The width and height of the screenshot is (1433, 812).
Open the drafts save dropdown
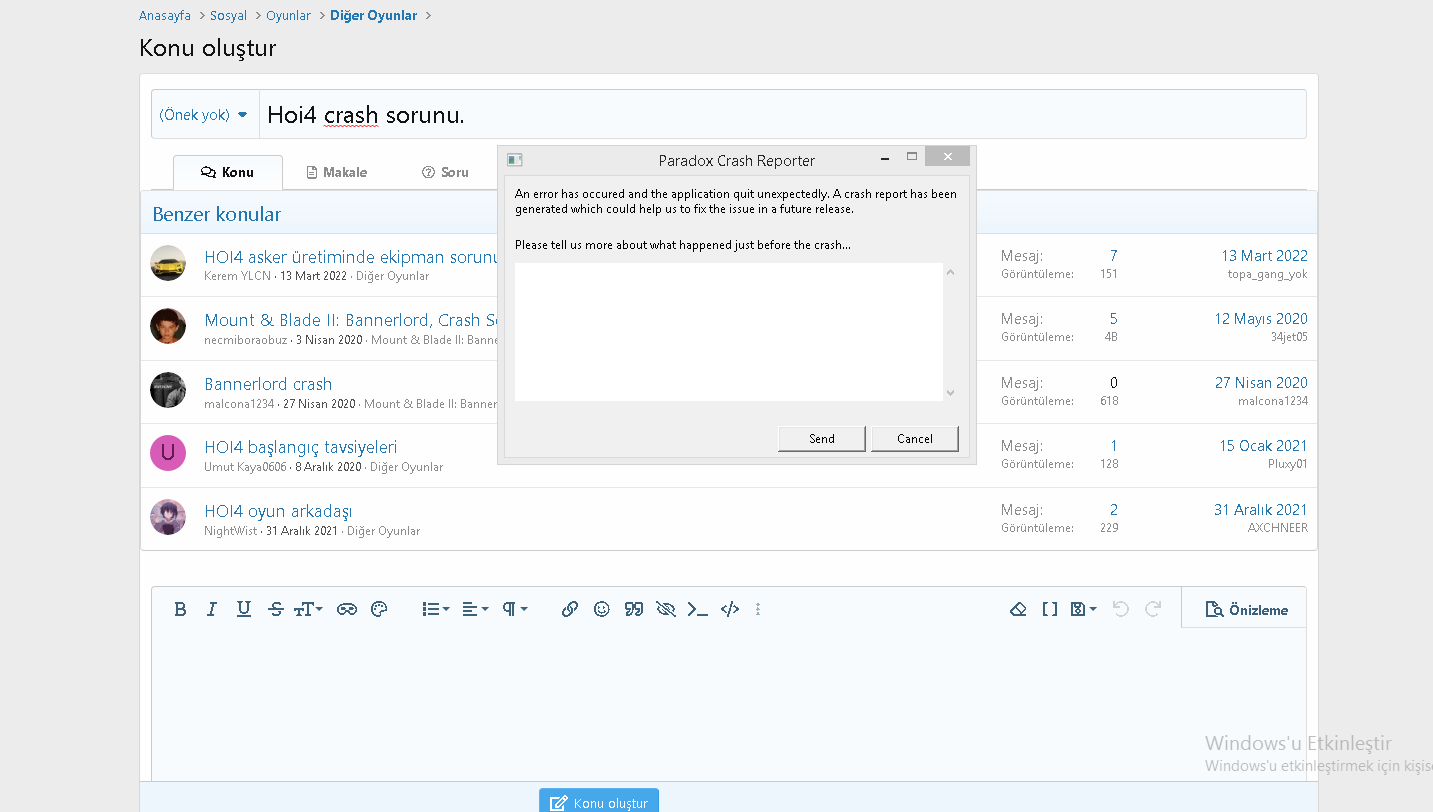[1084, 609]
